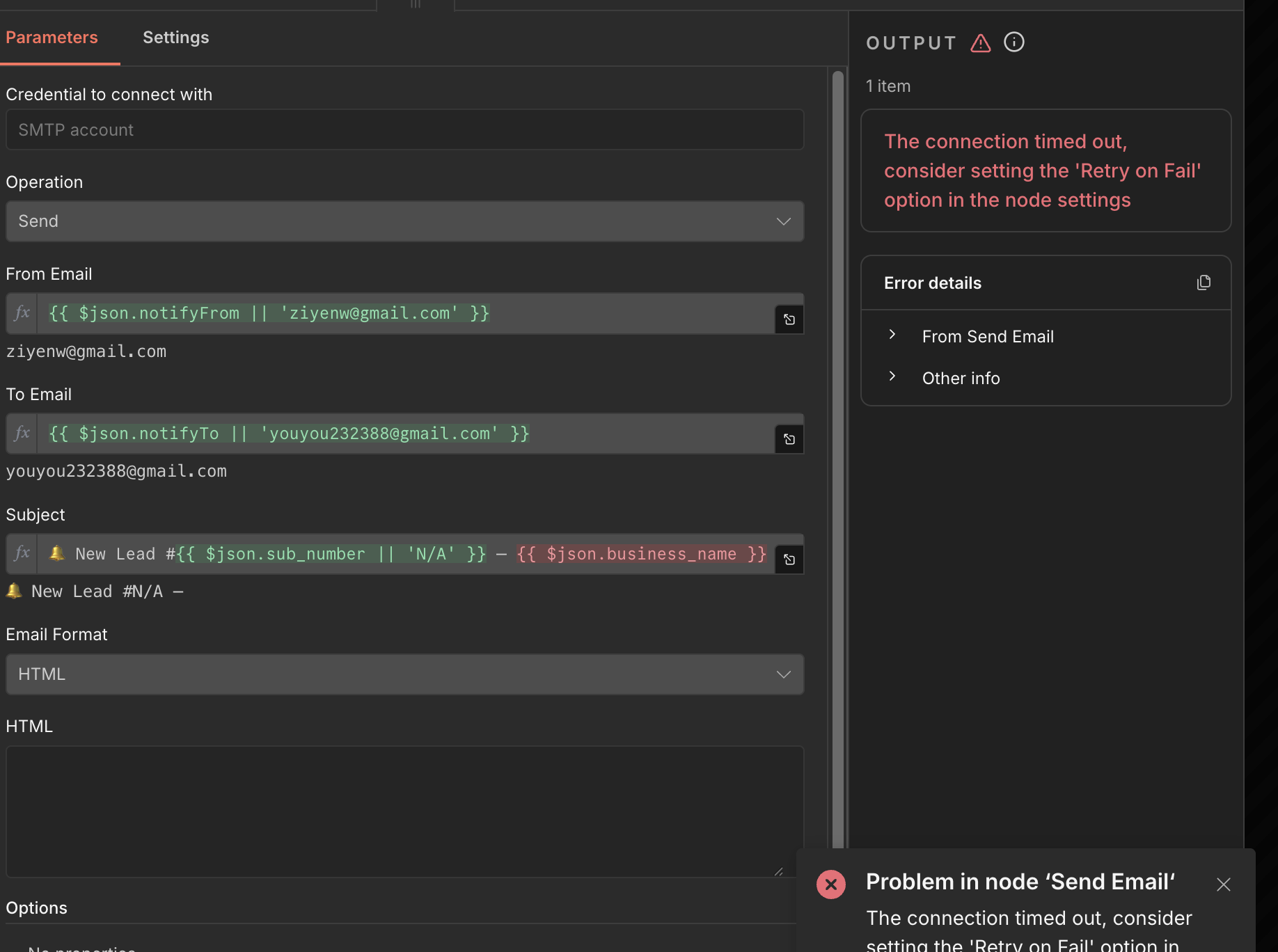Image resolution: width=1278 pixels, height=952 pixels.
Task: Click the fx icon beside To Email
Action: pos(22,433)
